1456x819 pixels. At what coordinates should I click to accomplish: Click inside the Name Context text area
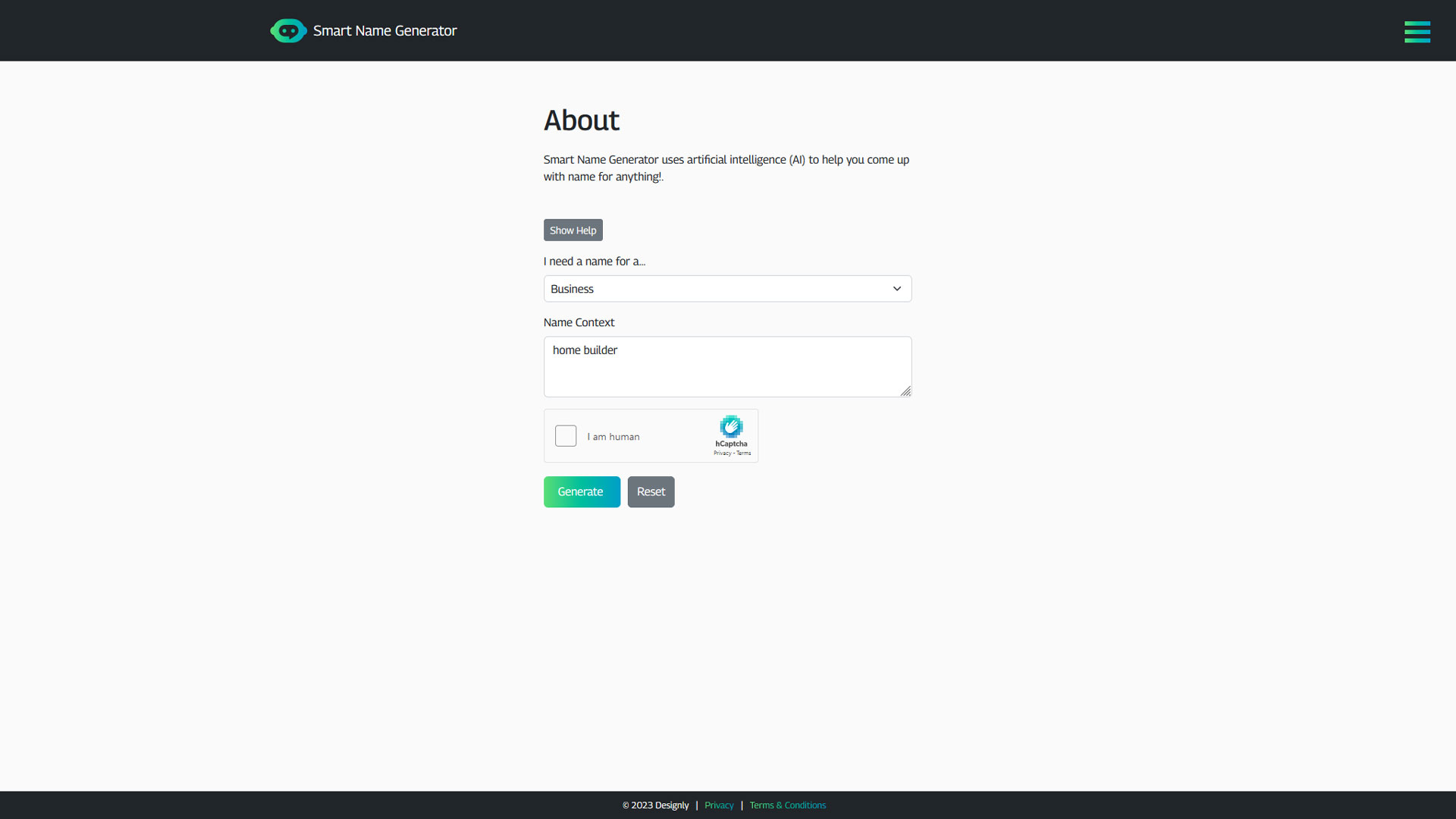(x=727, y=366)
